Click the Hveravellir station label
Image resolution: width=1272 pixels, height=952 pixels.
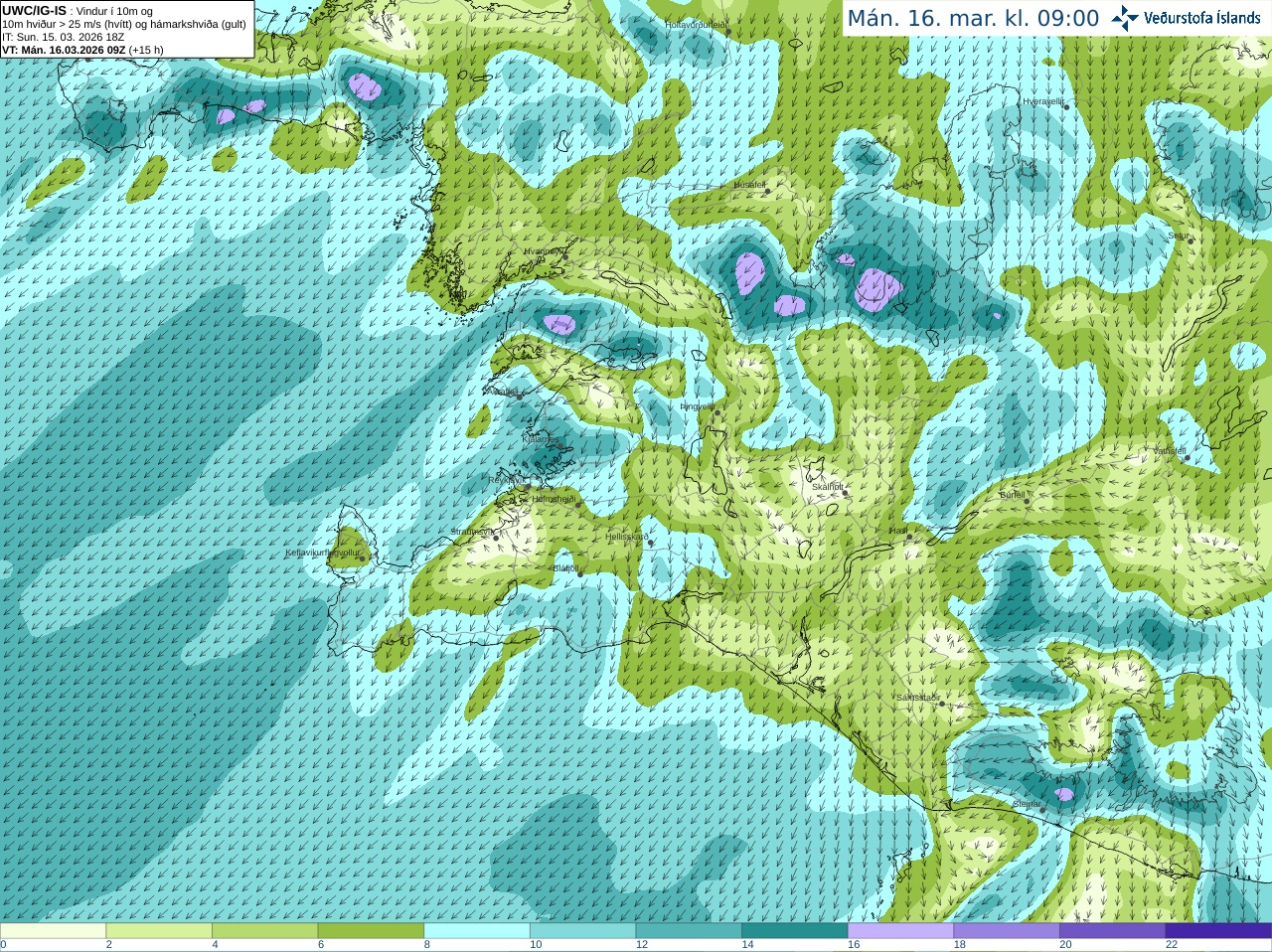point(1043,101)
